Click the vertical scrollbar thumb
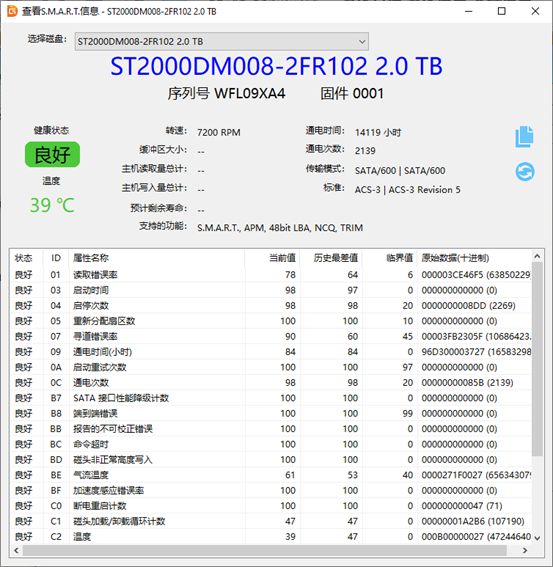The height and width of the screenshot is (567, 553). click(537, 359)
